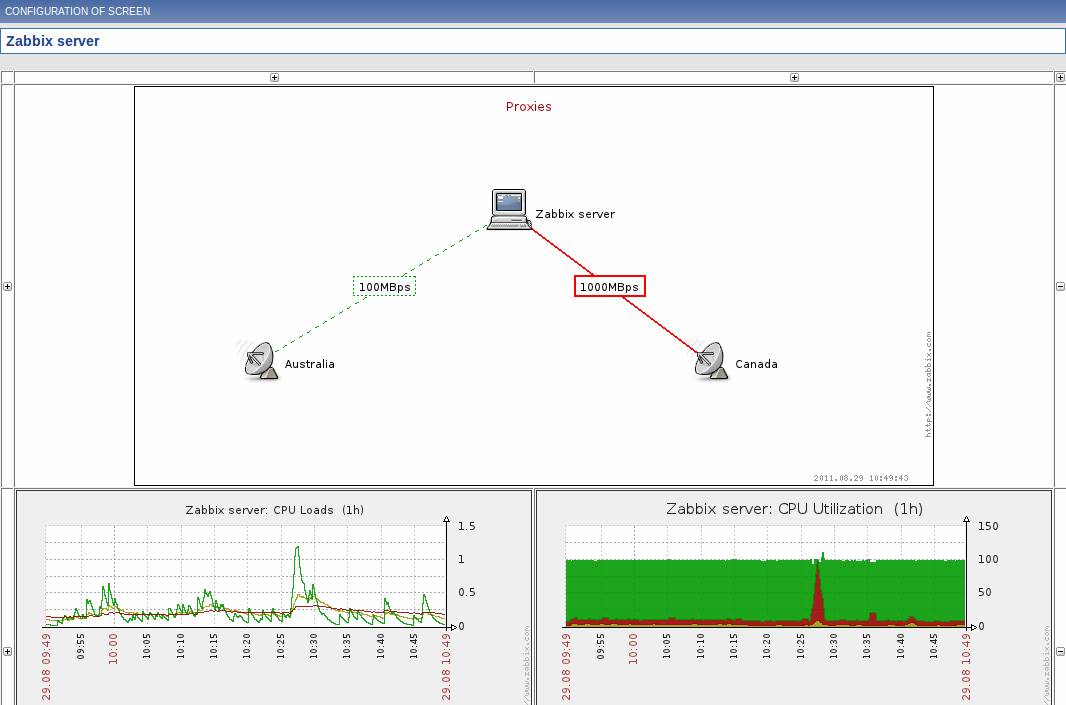The width and height of the screenshot is (1066, 705).
Task: Click the Canada label on the map
Action: click(x=756, y=364)
